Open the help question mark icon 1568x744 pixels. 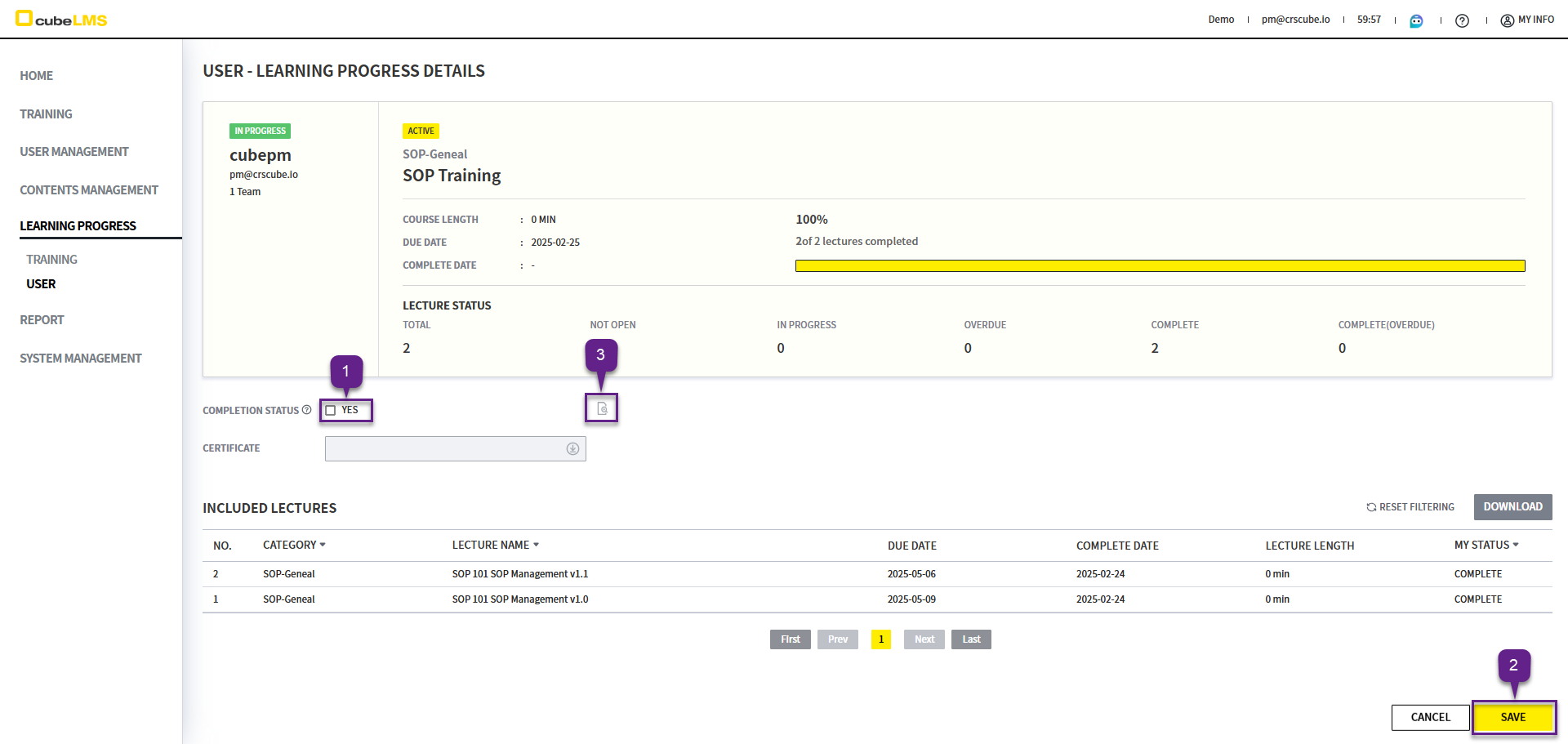point(1462,20)
